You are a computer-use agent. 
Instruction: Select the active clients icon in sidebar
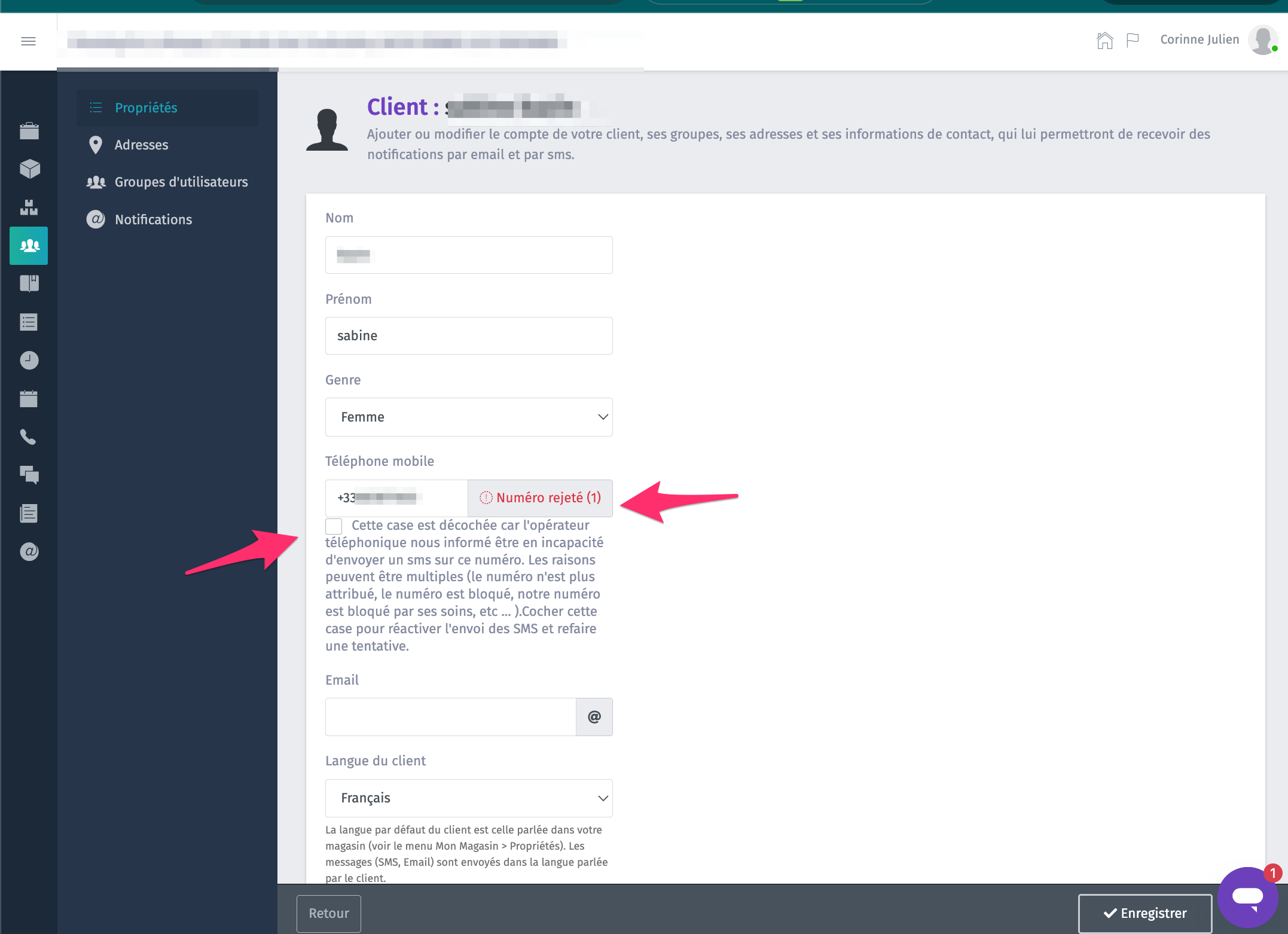[x=29, y=246]
